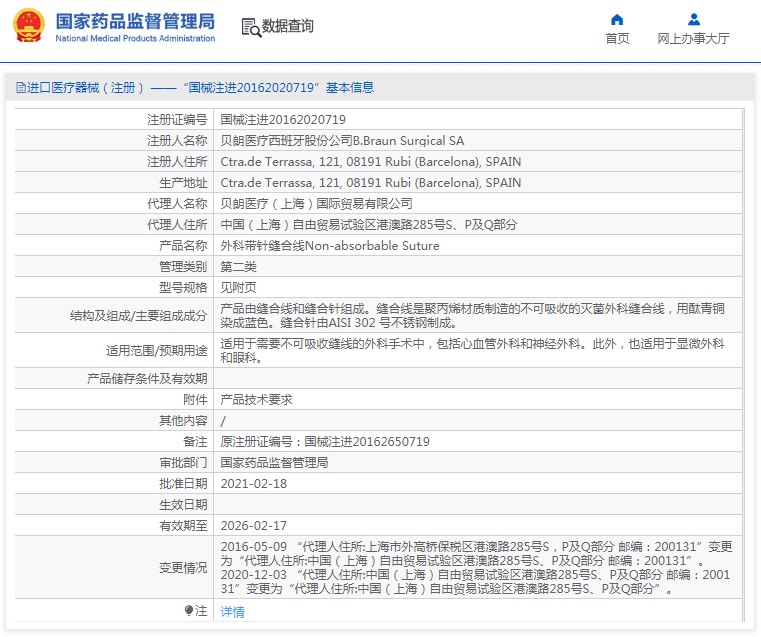761x637 pixels.
Task: Click the 数据查询 magnifier document icon
Action: pyautogui.click(x=249, y=27)
